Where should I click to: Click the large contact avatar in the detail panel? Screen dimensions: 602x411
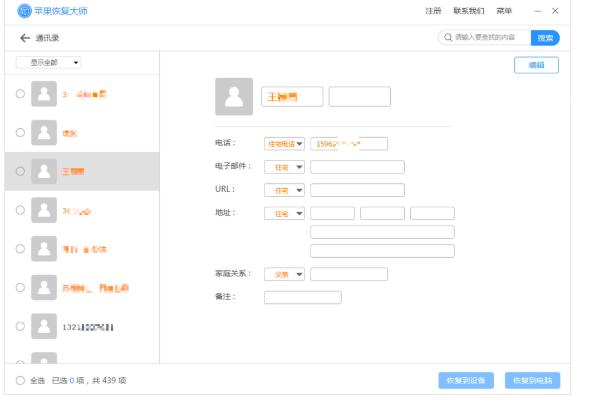point(234,97)
